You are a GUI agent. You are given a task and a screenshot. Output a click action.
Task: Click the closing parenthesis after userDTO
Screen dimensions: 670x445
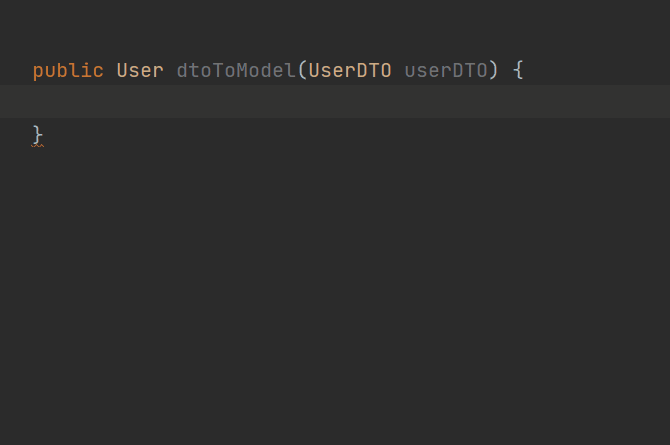[x=494, y=71]
